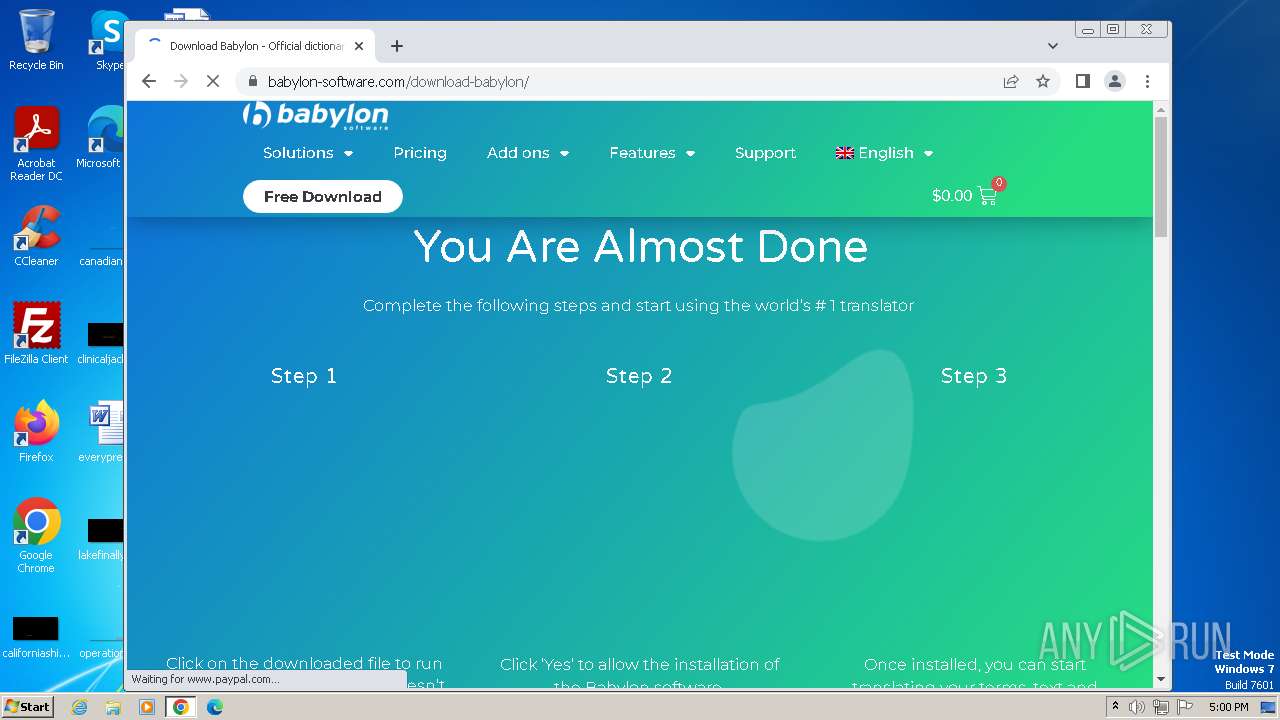1280x720 pixels.
Task: Click the share page icon in the address bar
Action: (1011, 81)
